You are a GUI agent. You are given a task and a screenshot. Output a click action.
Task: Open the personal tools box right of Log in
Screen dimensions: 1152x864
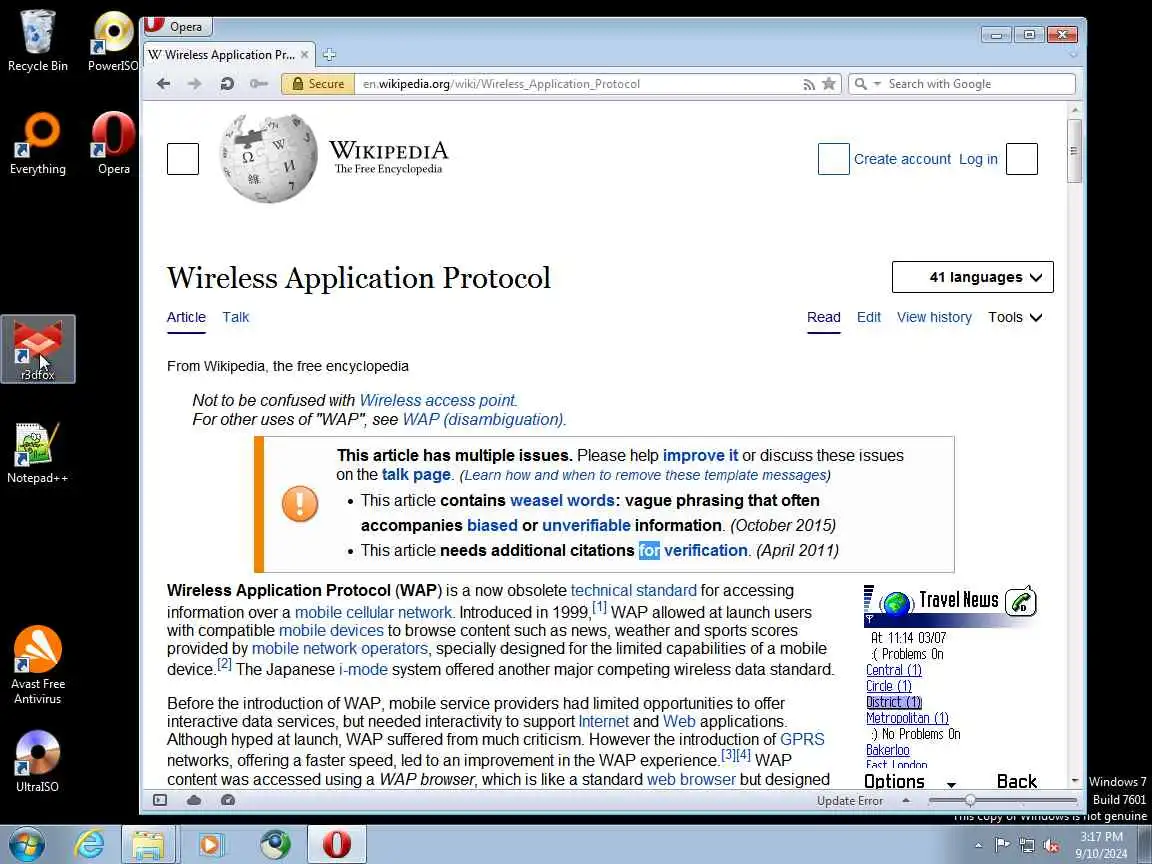coord(1022,159)
